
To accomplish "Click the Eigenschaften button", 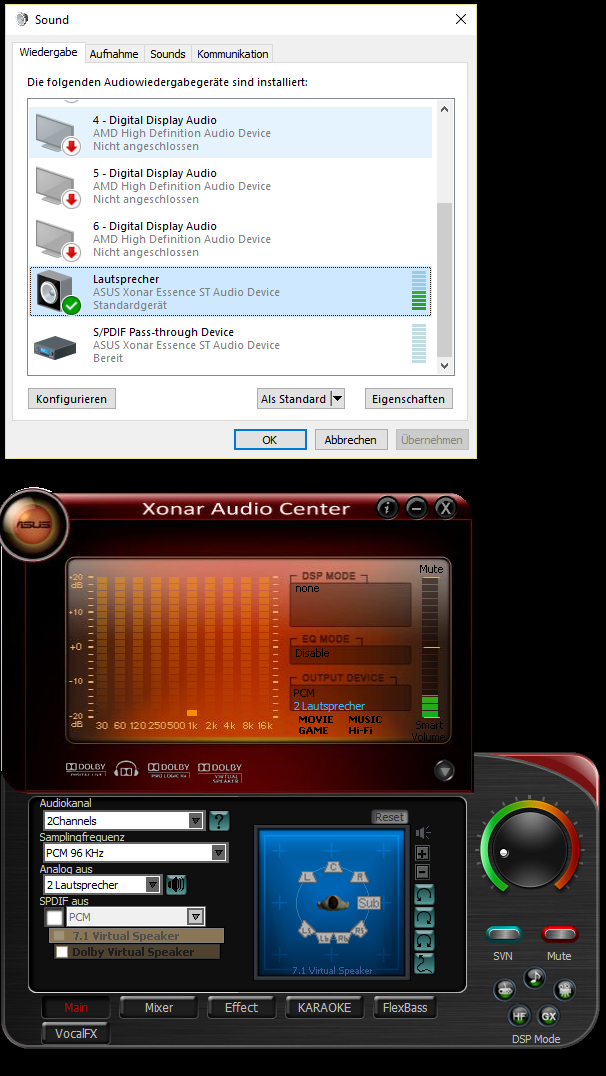I will tap(408, 399).
